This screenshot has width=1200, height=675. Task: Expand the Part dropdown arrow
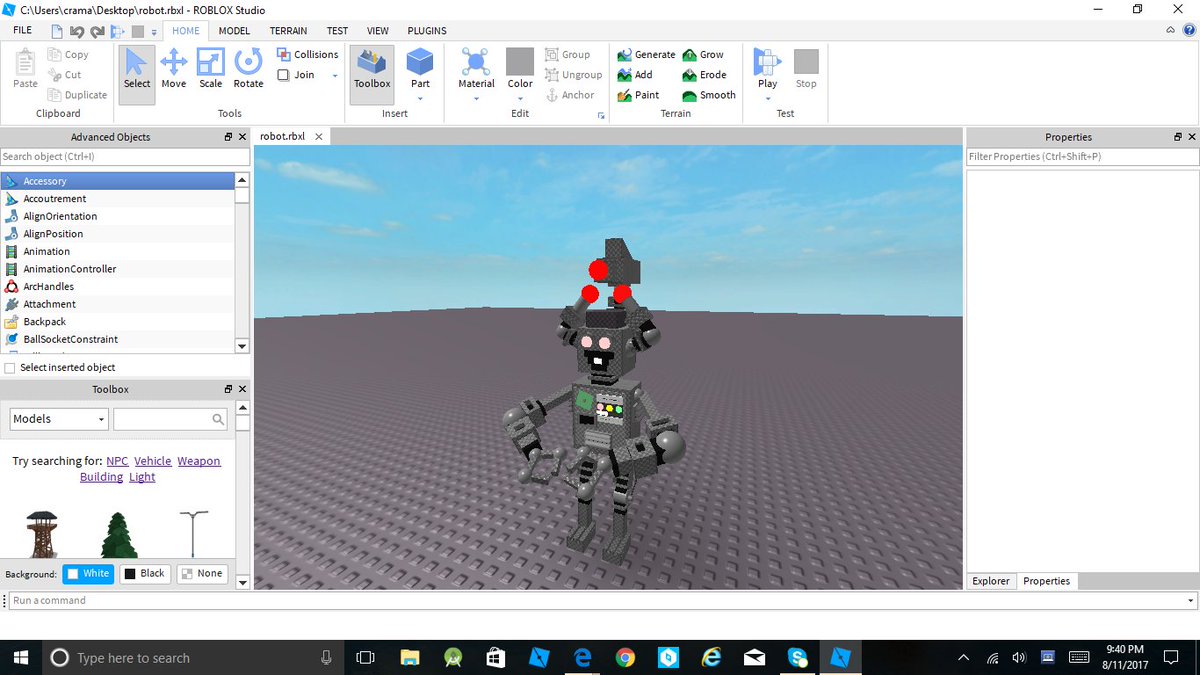[x=420, y=98]
